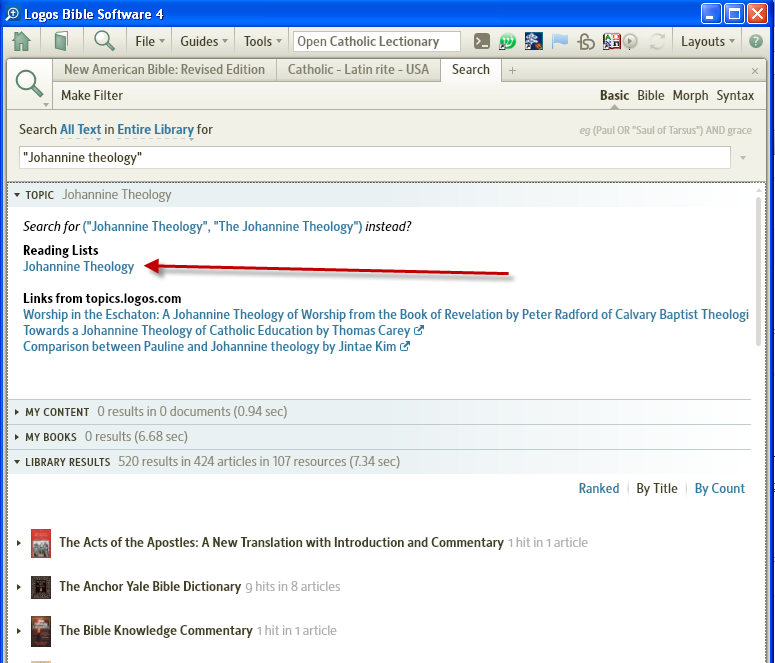Switch to Catholic - Latin rite tab
The width and height of the screenshot is (775, 663).
tap(358, 70)
